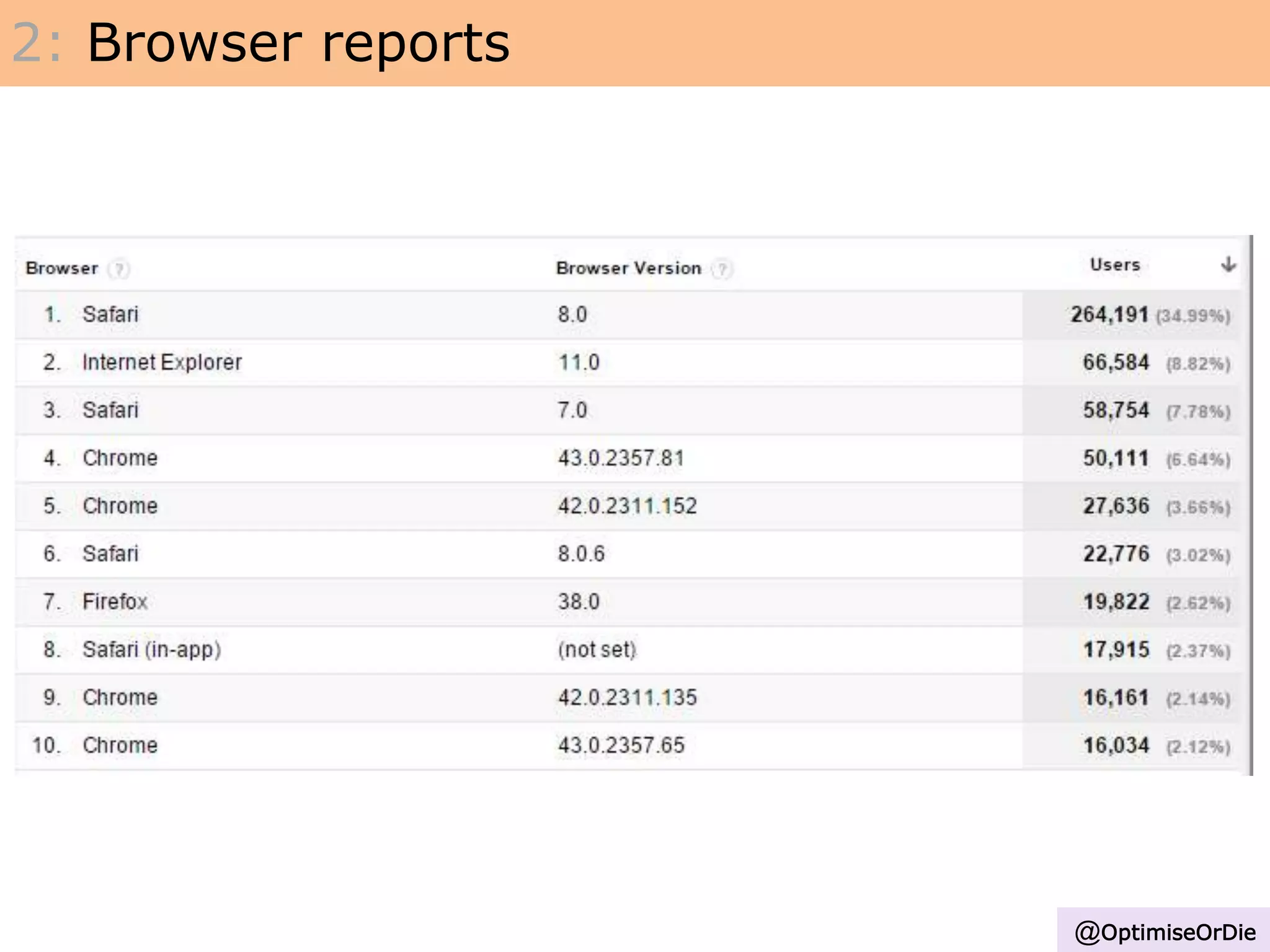Click the Browser column header
Viewport: 1270px width, 952px height.
[x=62, y=268]
